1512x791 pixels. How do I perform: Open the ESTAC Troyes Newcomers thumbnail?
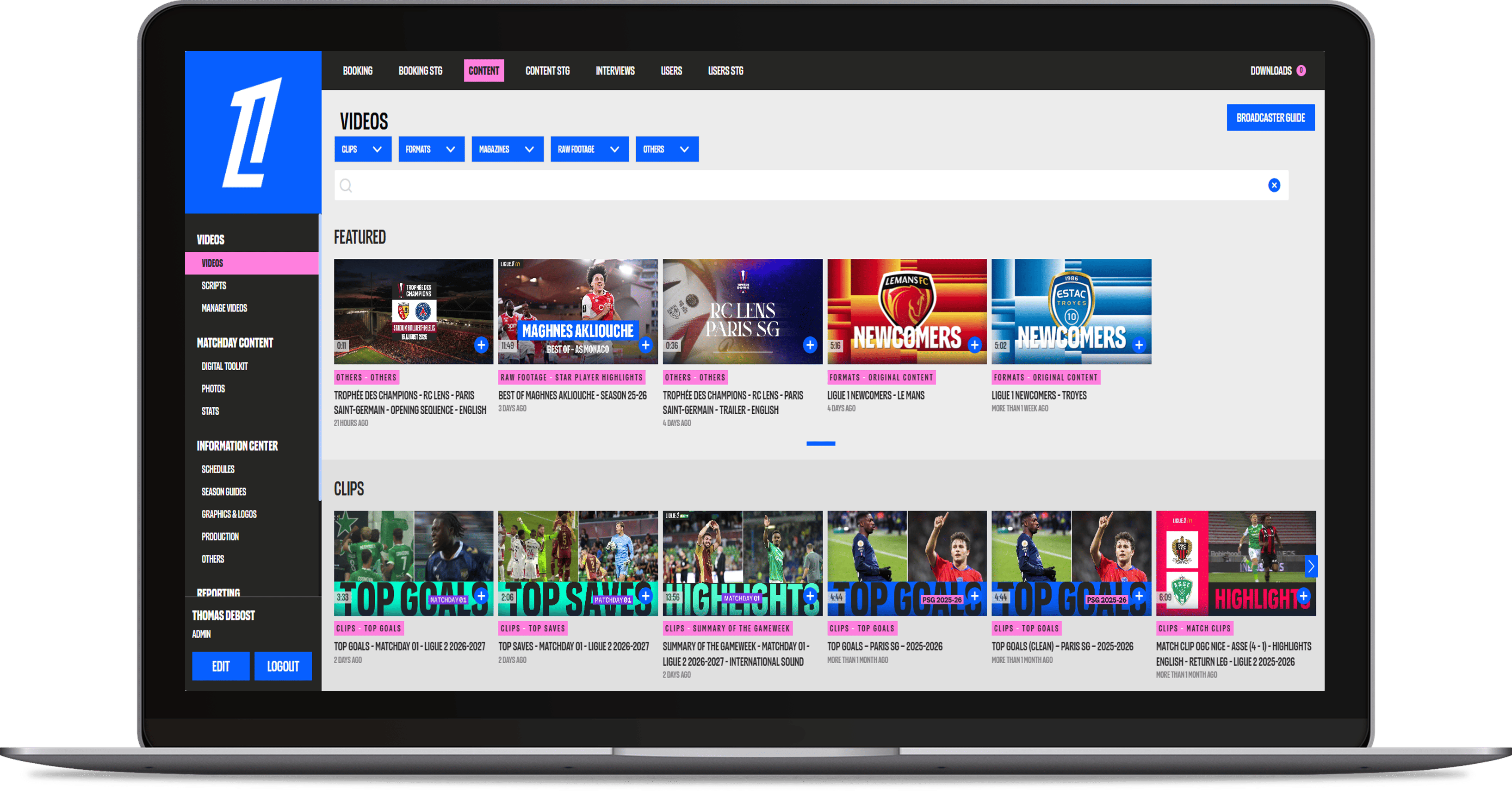pos(1071,311)
